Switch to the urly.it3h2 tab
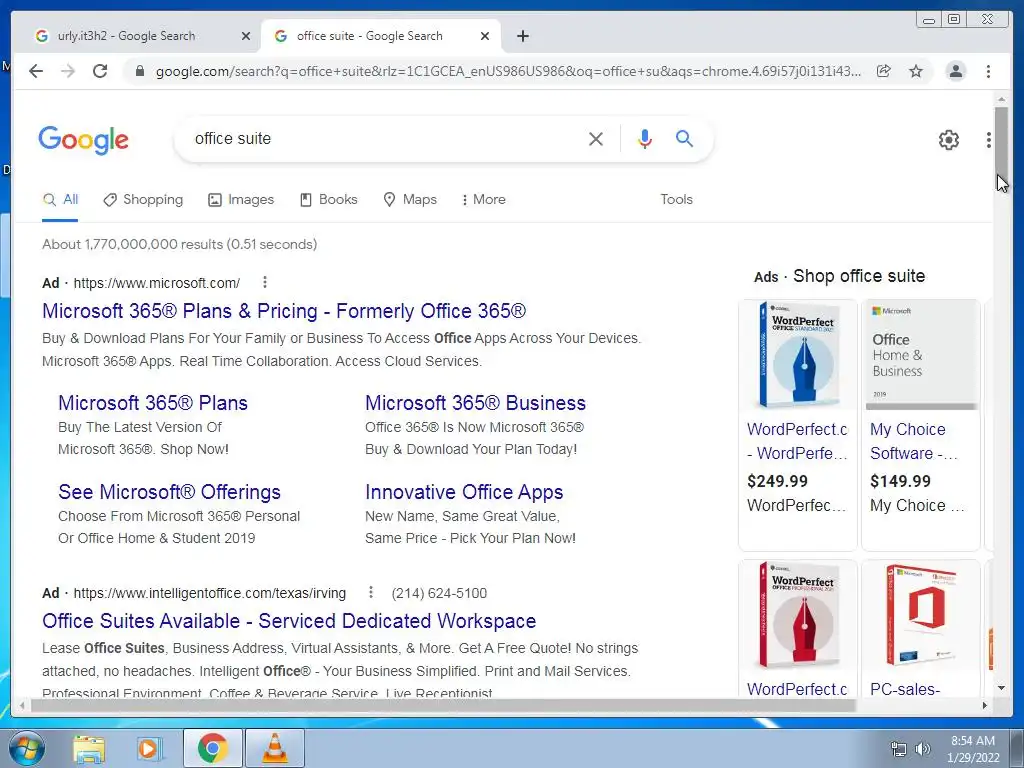 coord(142,36)
